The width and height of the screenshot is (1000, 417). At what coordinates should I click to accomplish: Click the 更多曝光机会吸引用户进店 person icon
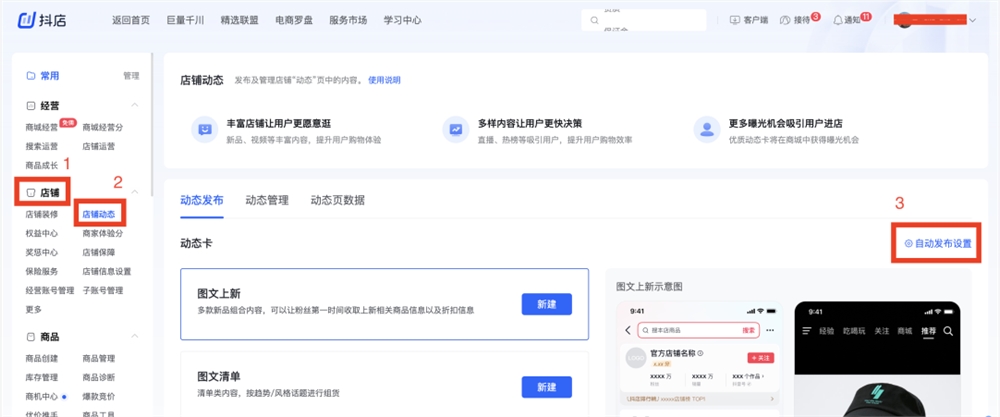click(x=707, y=129)
